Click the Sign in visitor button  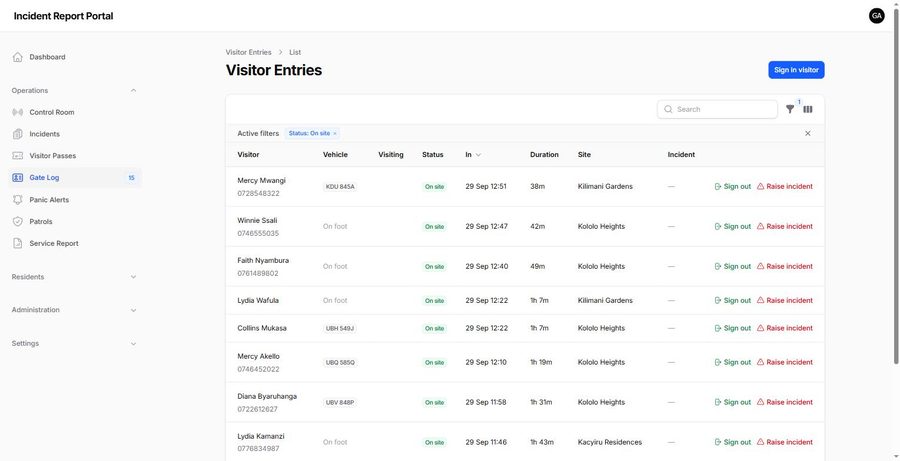[x=796, y=70]
